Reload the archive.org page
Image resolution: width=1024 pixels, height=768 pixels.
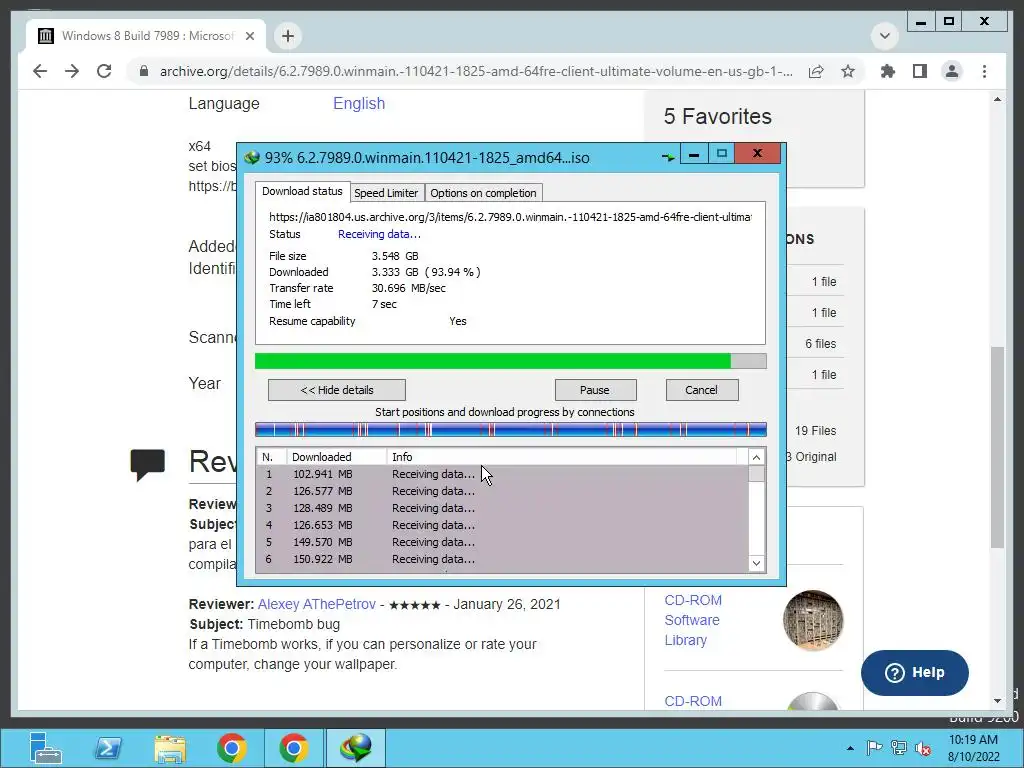(x=104, y=71)
